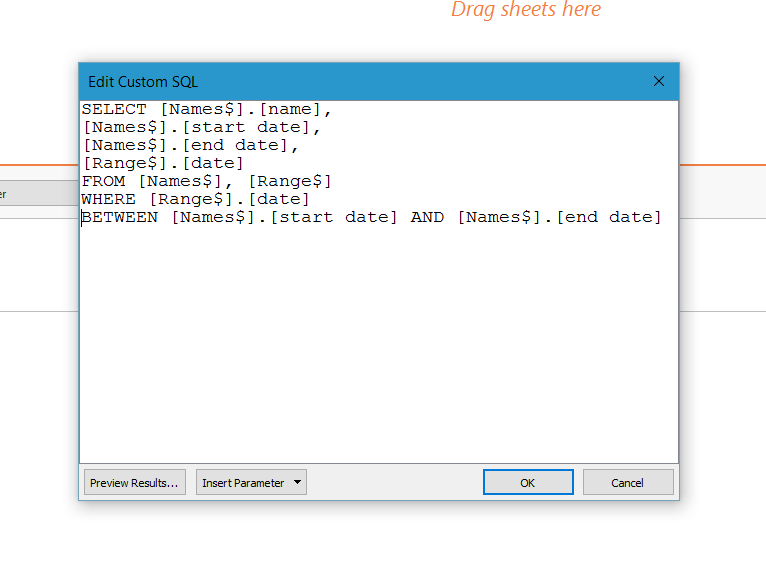Click the [Names$].[start date], line
This screenshot has height=579, width=766.
201,128
